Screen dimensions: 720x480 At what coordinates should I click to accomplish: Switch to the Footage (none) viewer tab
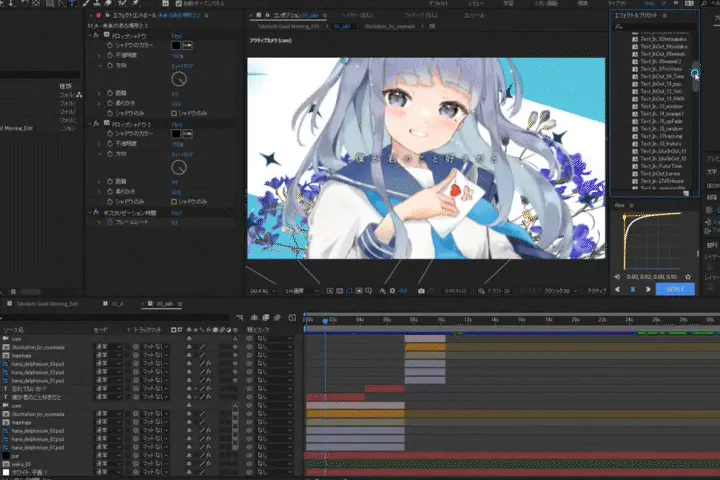[x=421, y=16]
